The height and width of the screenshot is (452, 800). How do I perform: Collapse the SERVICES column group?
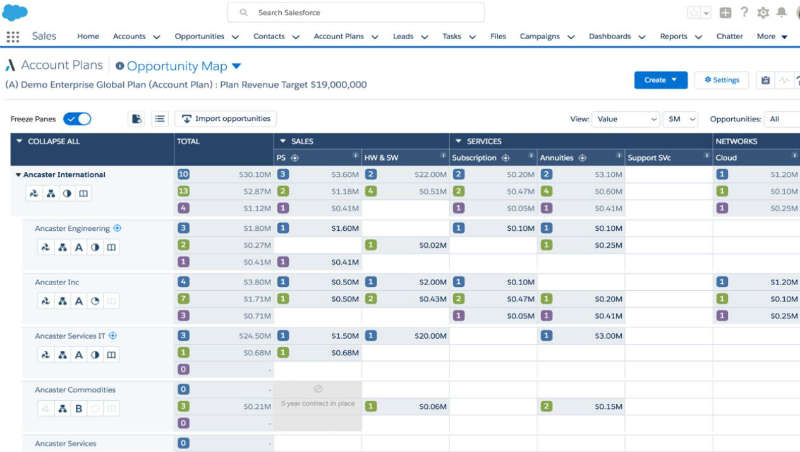(x=458, y=141)
